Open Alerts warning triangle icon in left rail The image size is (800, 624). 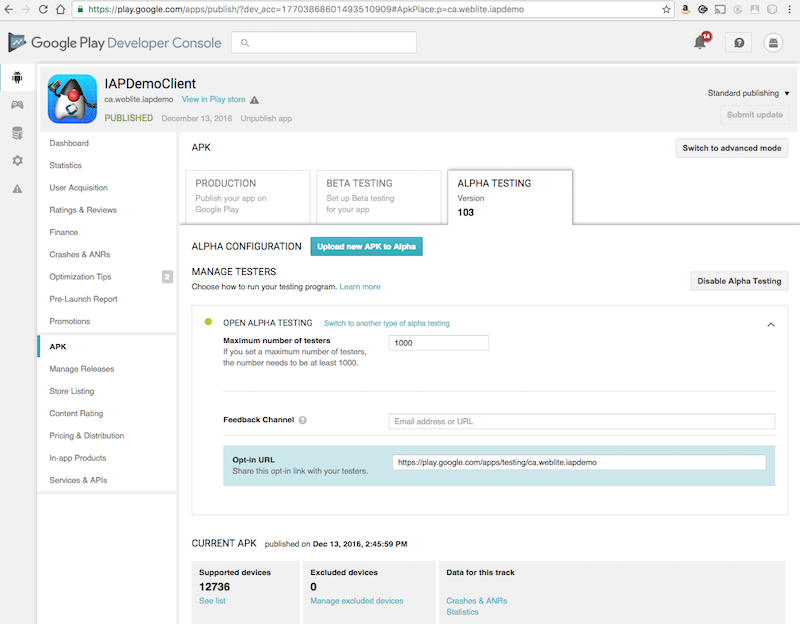click(17, 189)
